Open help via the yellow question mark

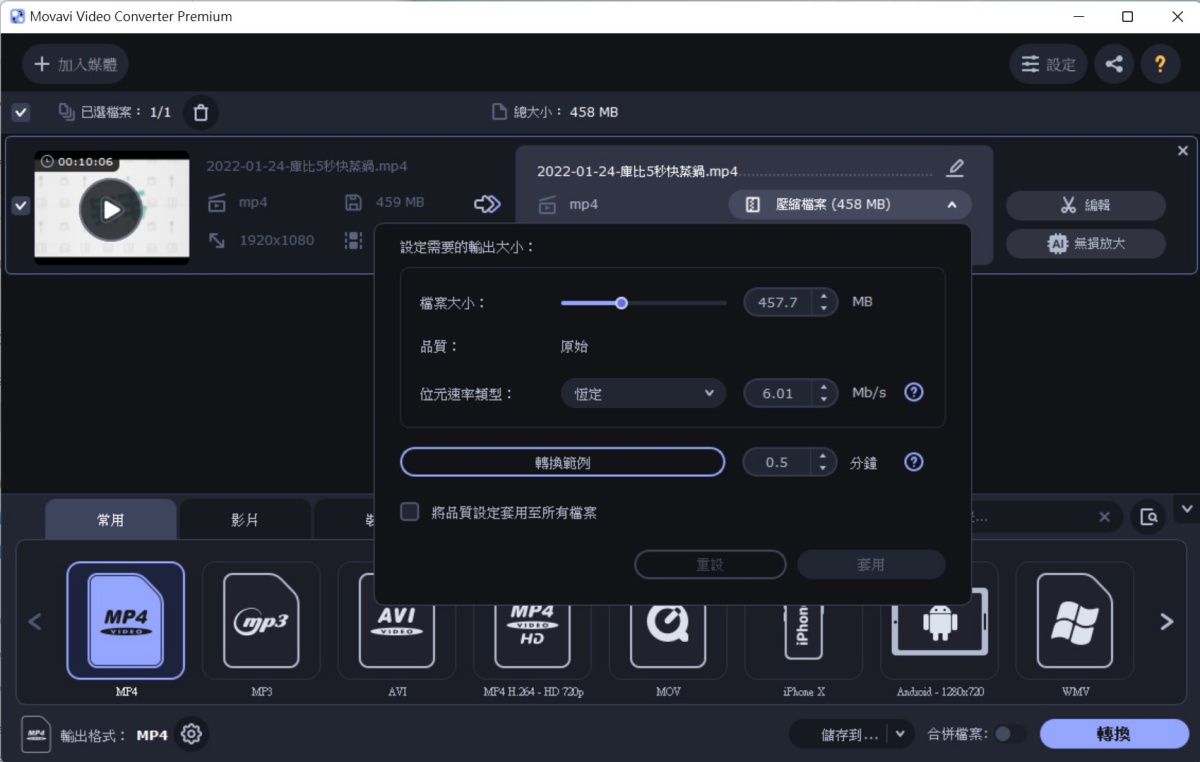point(1160,64)
